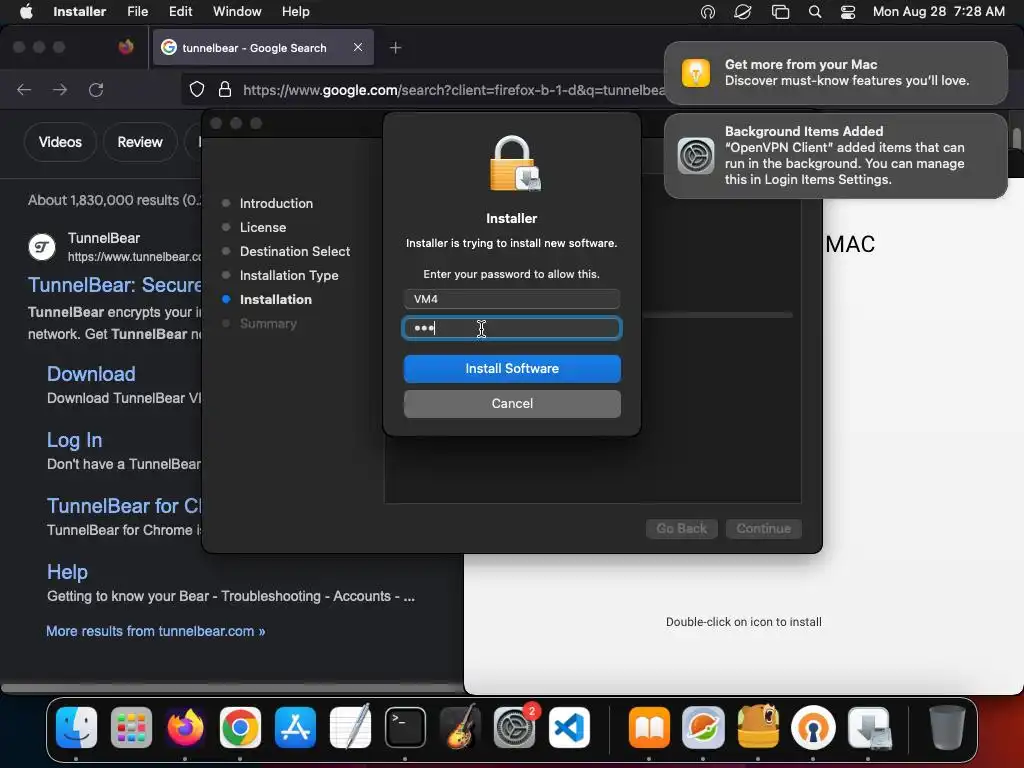Screen dimensions: 1024x768
Task: Select the tunnelbear Google Search tab
Action: 263,47
